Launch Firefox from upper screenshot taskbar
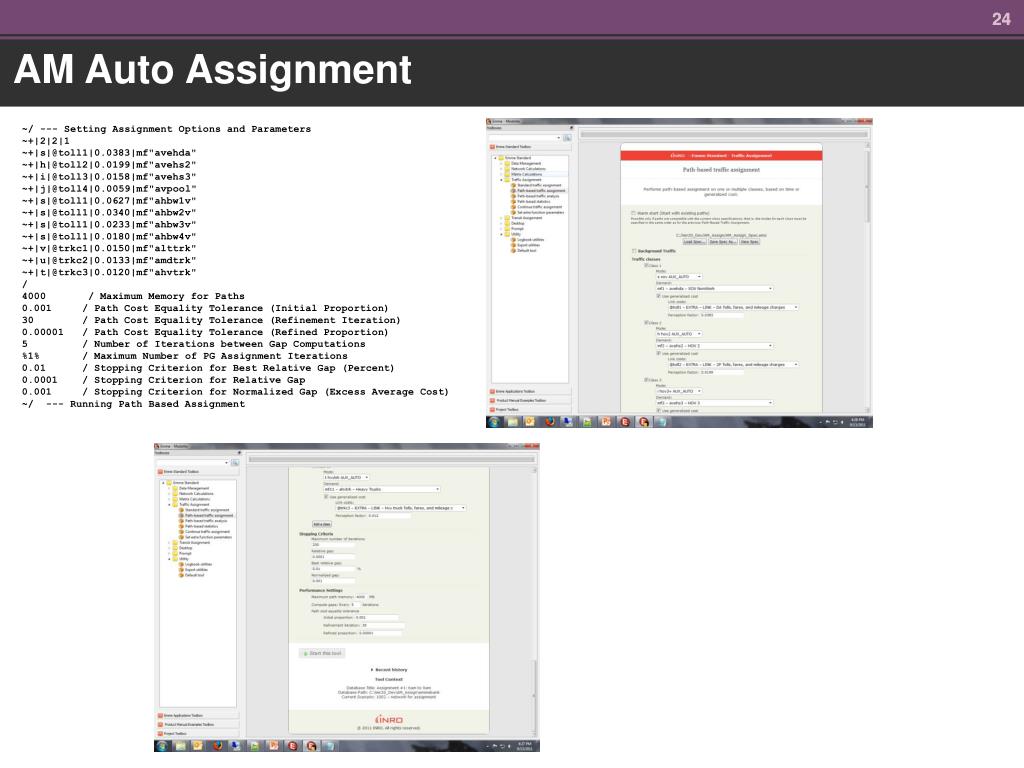Screen dimensions: 1024x768 [549, 422]
